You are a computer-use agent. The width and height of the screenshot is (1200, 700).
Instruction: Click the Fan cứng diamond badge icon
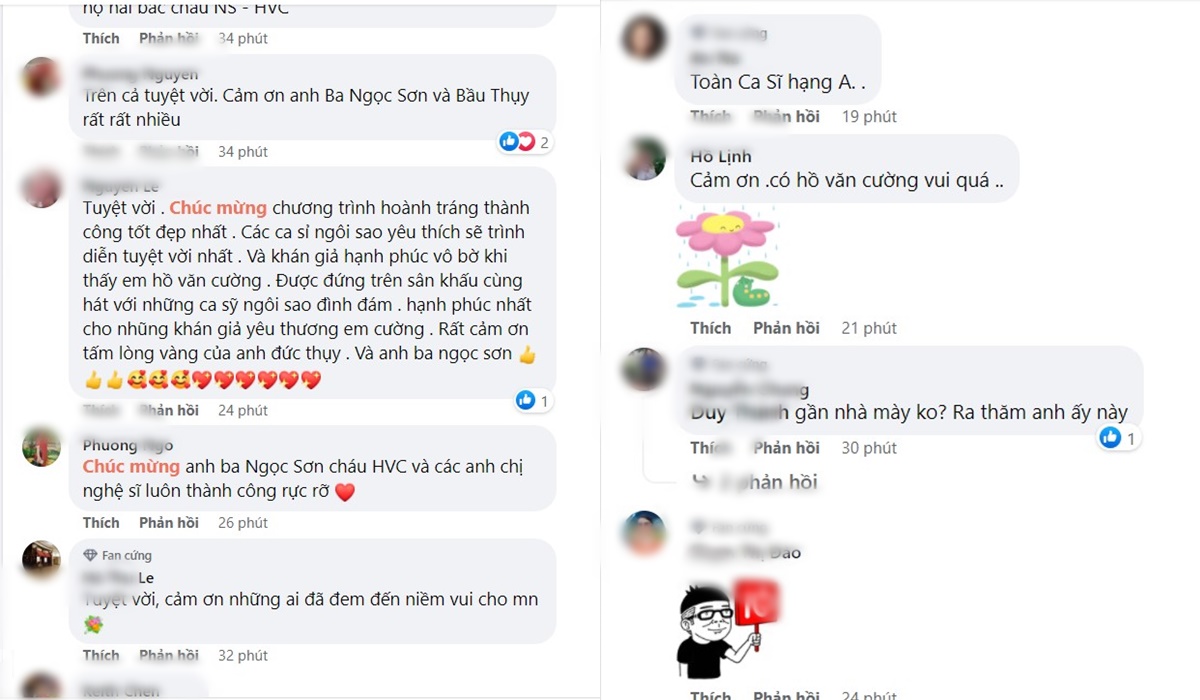(x=90, y=556)
